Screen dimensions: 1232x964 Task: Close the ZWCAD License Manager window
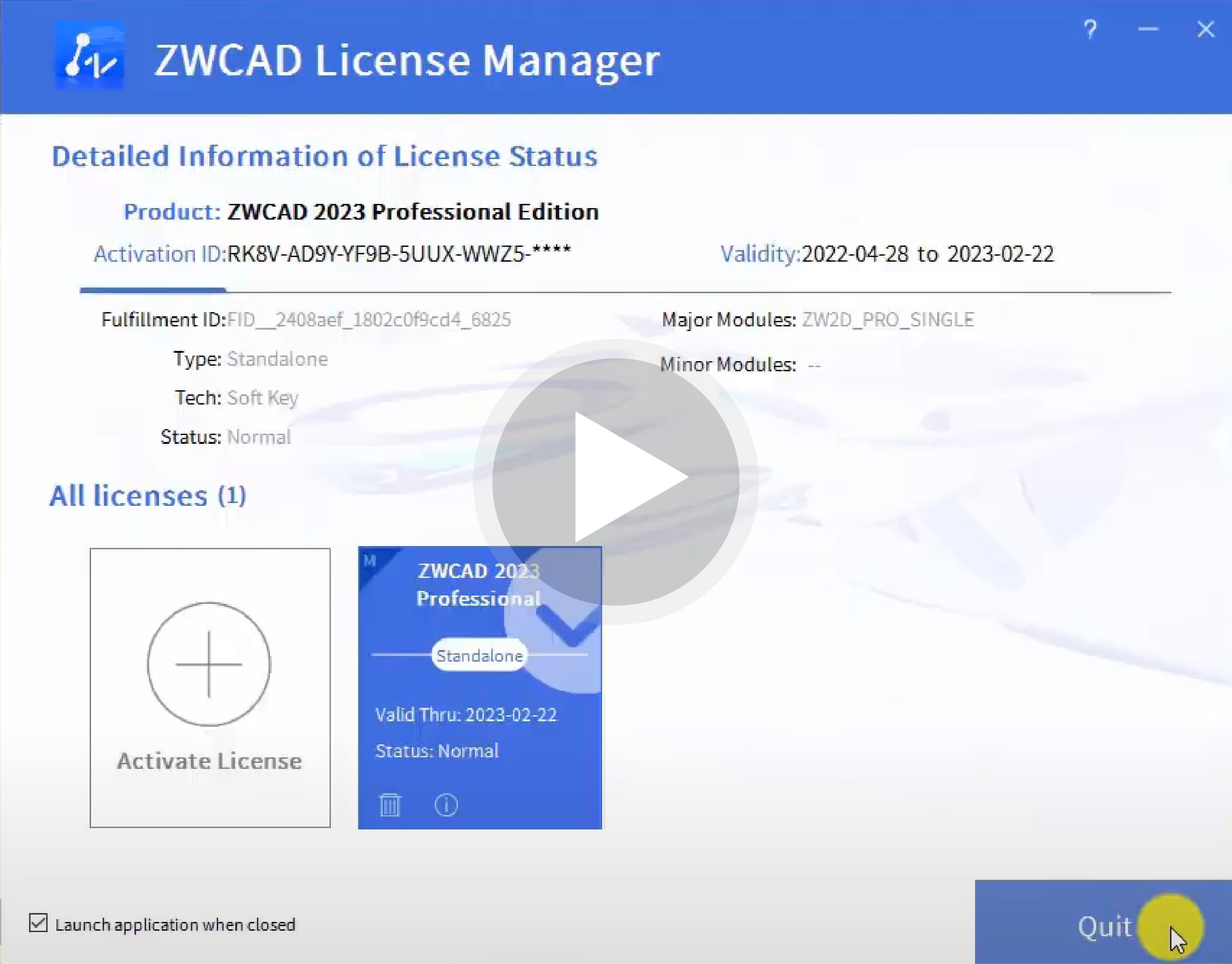point(1206,29)
